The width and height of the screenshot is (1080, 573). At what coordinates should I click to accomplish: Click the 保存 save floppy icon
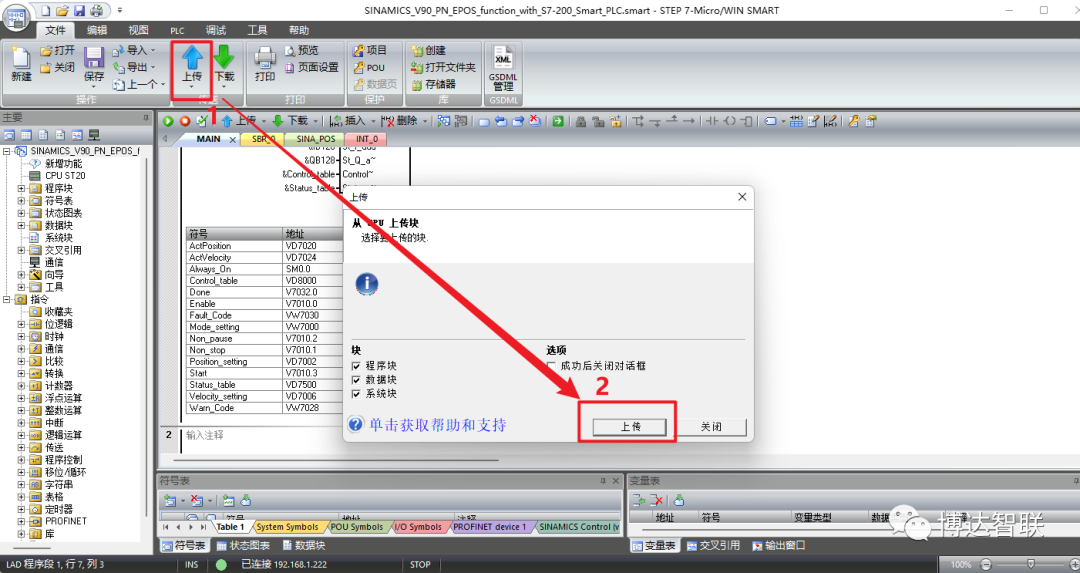(94, 58)
